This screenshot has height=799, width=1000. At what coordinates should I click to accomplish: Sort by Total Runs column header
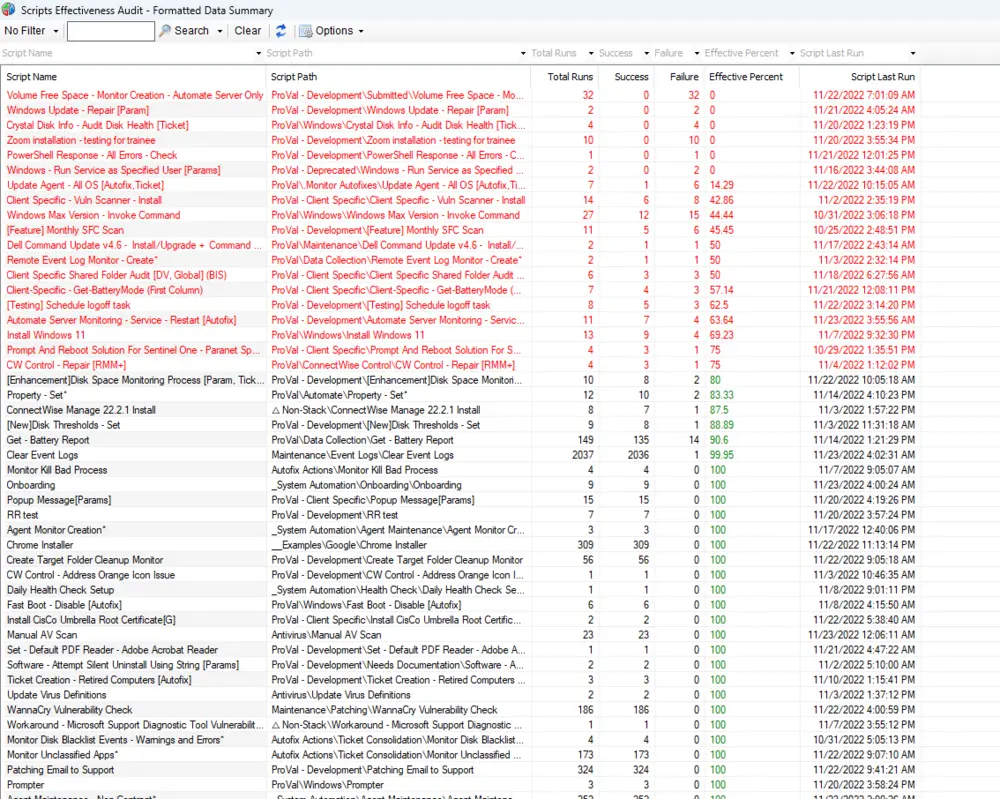pos(570,77)
